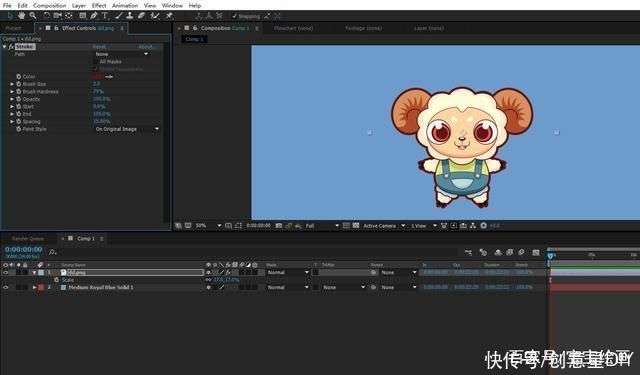The height and width of the screenshot is (375, 640).
Task: Select the Horizontal Type tool
Action: tap(105, 16)
